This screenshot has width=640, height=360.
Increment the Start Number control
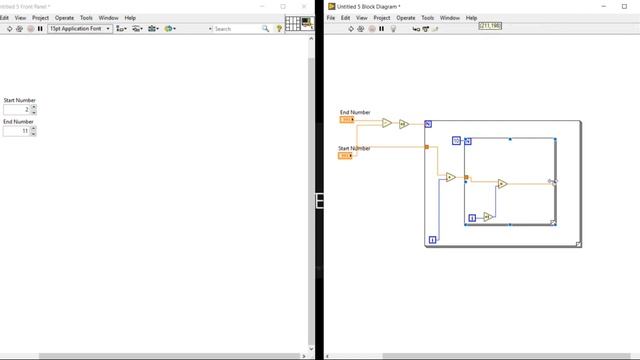point(34,107)
